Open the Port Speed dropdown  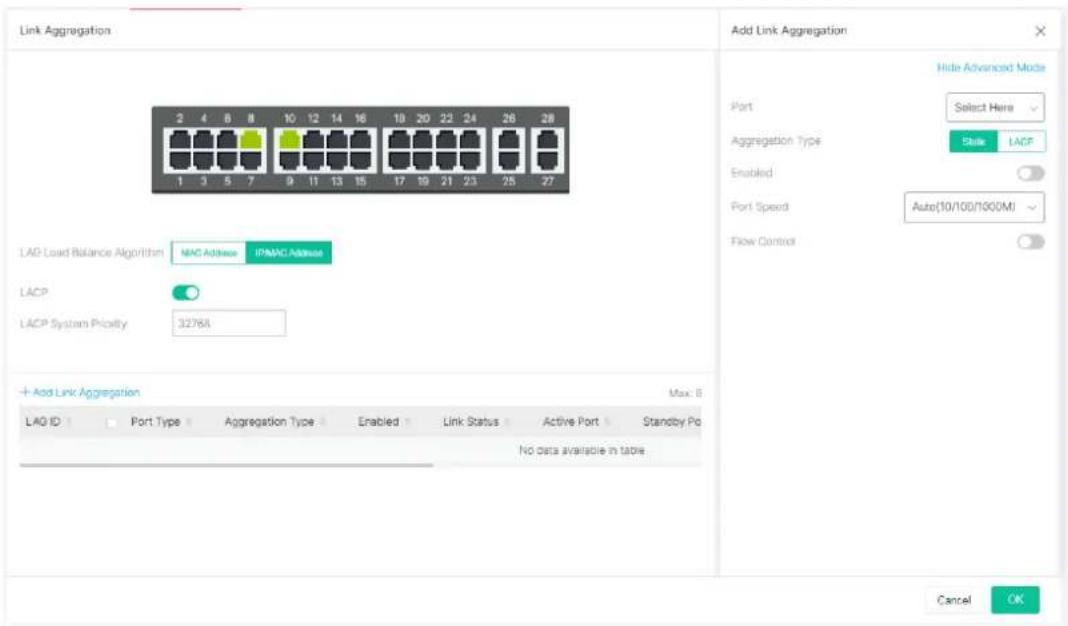[974, 207]
